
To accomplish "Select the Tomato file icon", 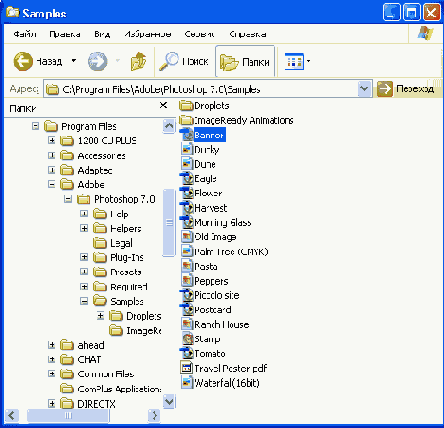I will click(x=186, y=353).
